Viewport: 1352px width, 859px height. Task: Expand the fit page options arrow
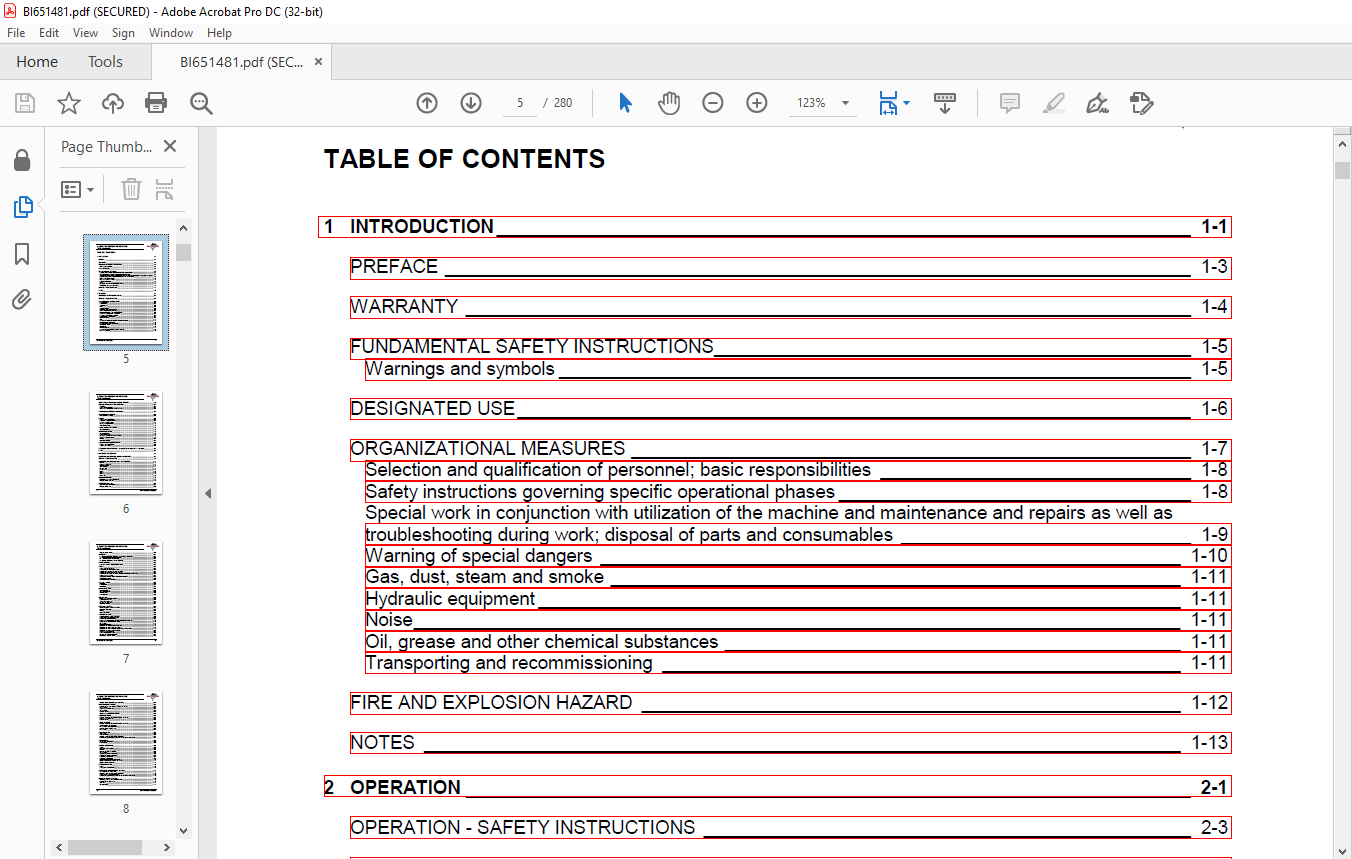tap(906, 103)
